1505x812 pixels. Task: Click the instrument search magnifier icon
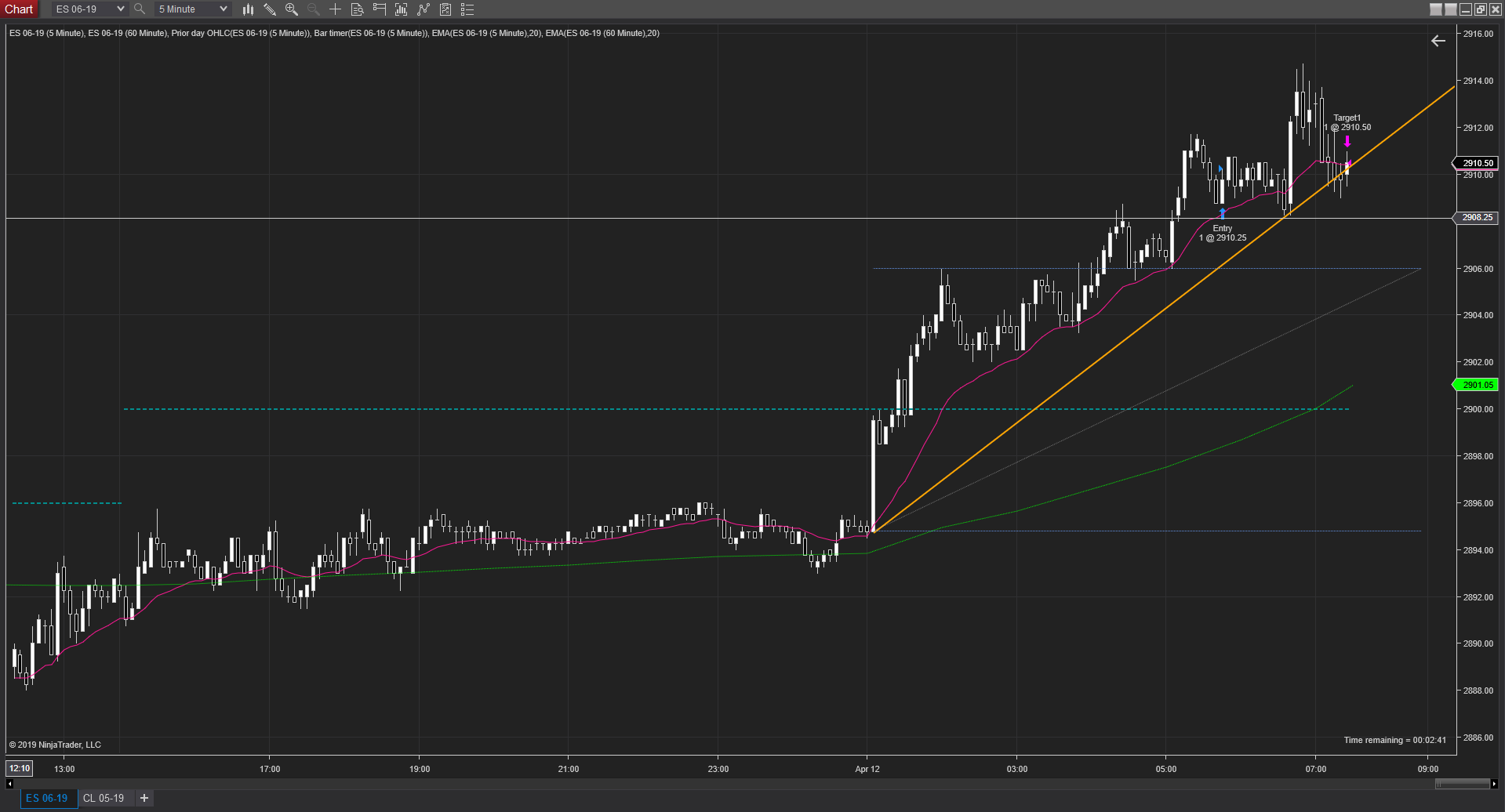[140, 9]
